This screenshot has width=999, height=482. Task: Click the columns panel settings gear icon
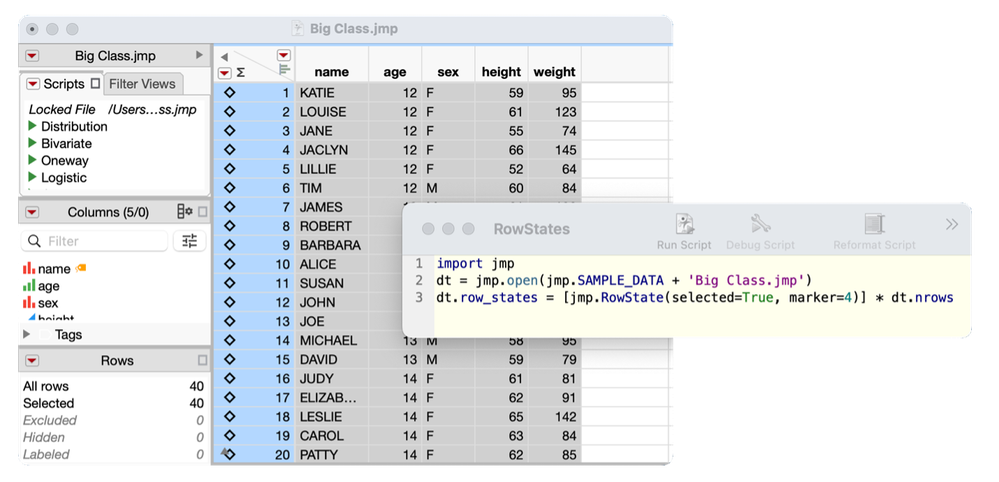(185, 211)
